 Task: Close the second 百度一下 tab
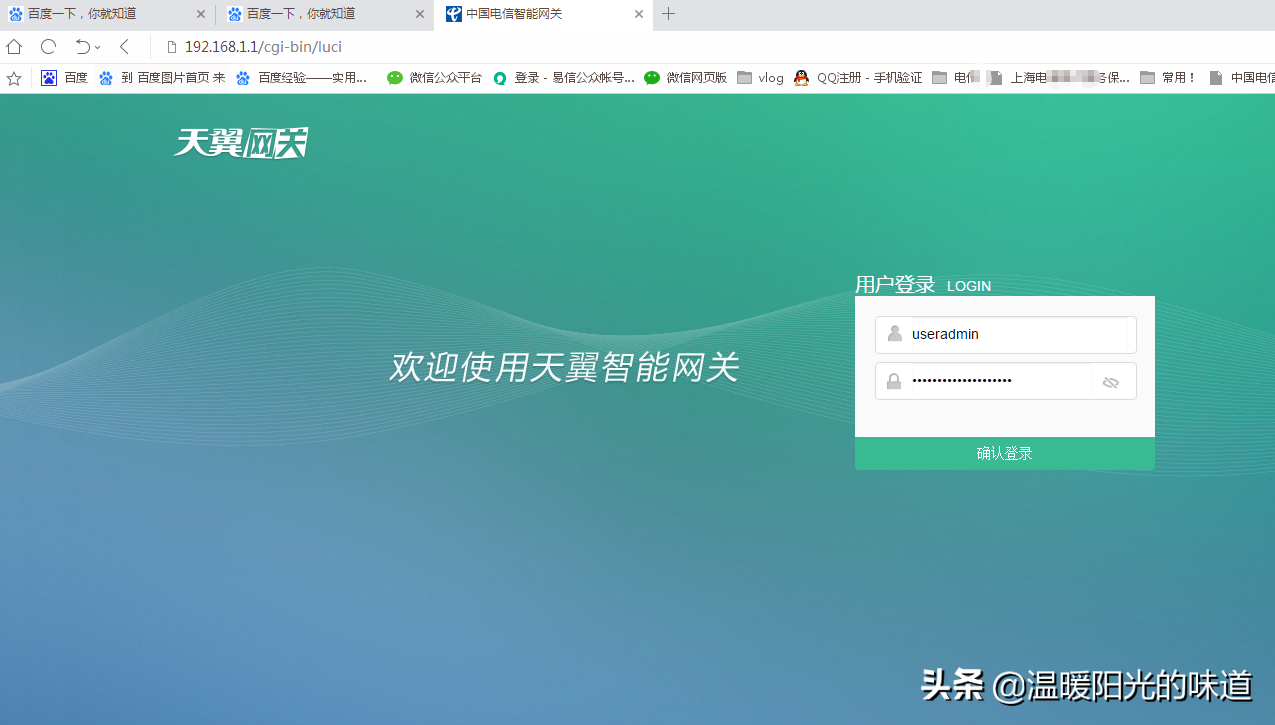(419, 14)
